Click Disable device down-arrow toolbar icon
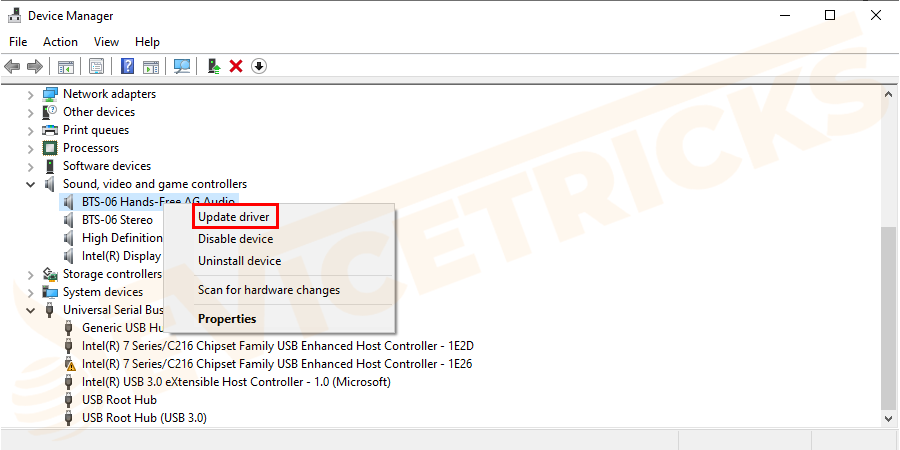 [x=259, y=67]
